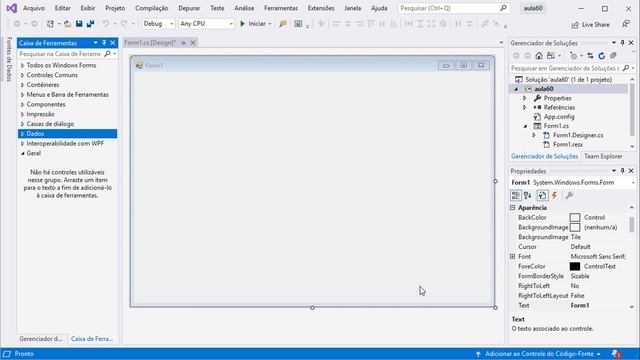Click the green Start play icon
This screenshot has height=360, width=640.
[242, 24]
